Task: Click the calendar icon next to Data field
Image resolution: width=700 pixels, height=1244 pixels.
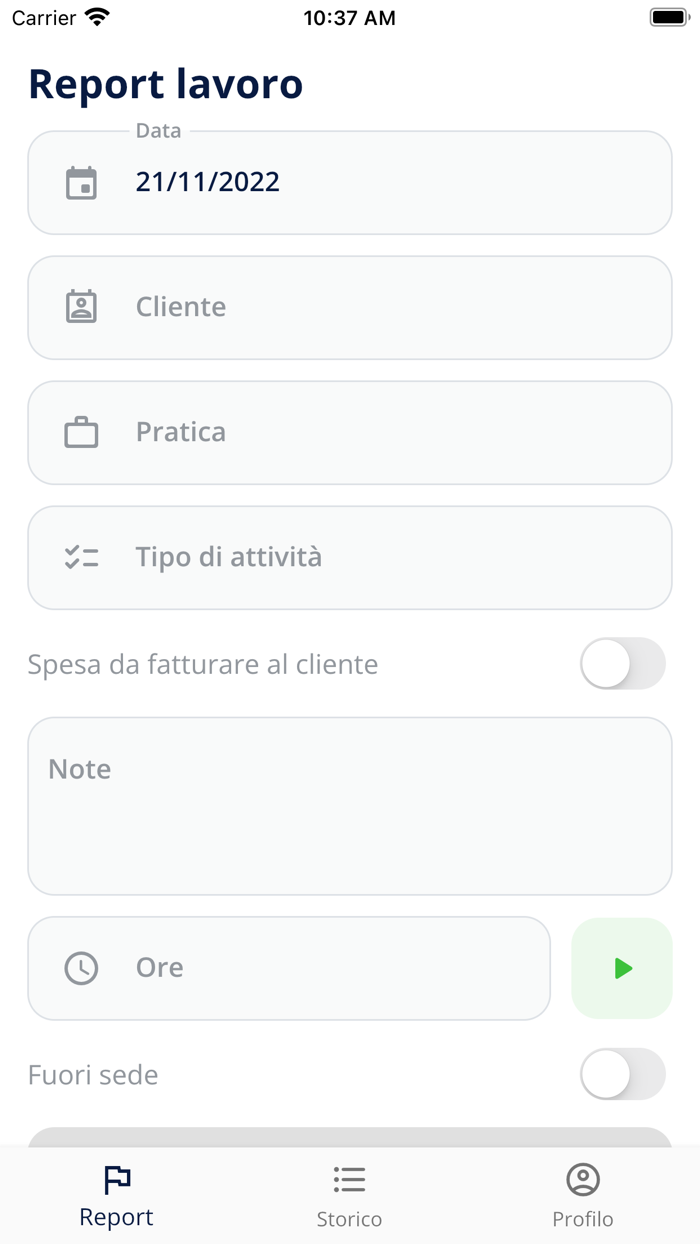Action: (x=80, y=182)
